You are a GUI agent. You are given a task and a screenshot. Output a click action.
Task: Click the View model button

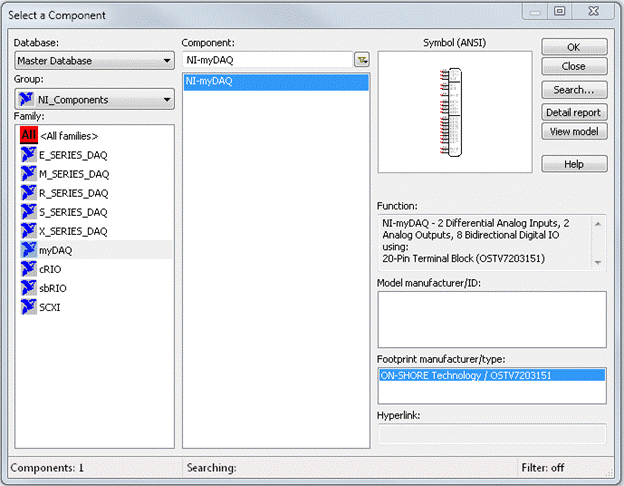(574, 132)
